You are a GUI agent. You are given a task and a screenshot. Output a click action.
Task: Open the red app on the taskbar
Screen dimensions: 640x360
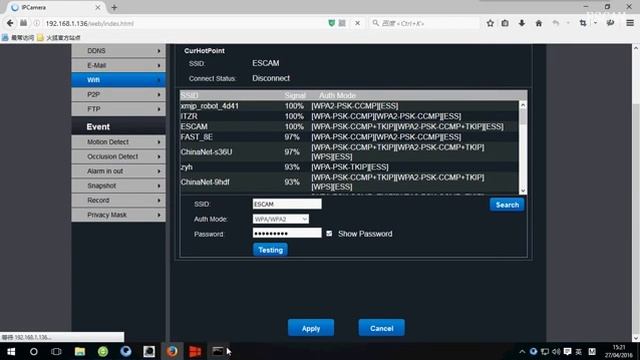tap(195, 351)
